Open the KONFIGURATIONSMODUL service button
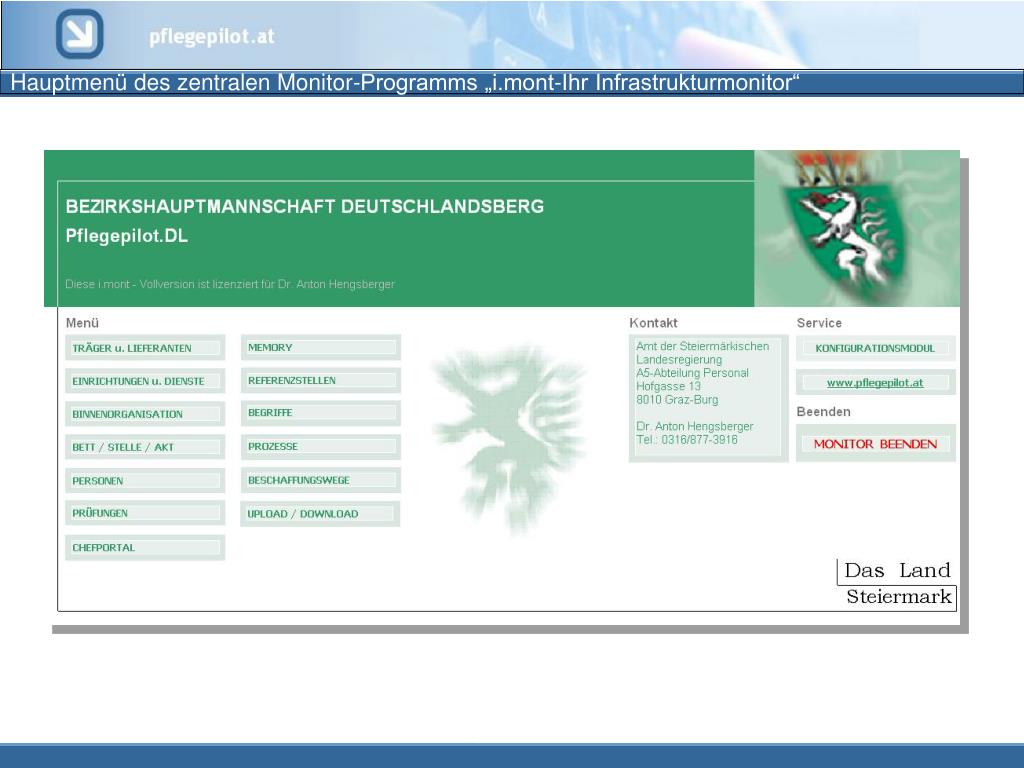 click(x=875, y=348)
